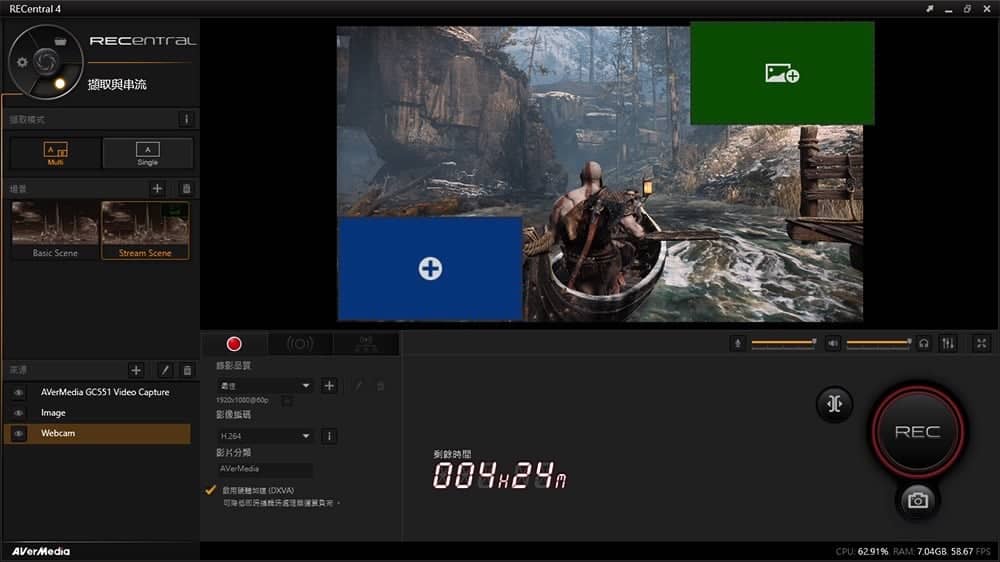Image resolution: width=1000 pixels, height=562 pixels.
Task: Open file folder icon in RECentral dial
Action: tap(61, 41)
